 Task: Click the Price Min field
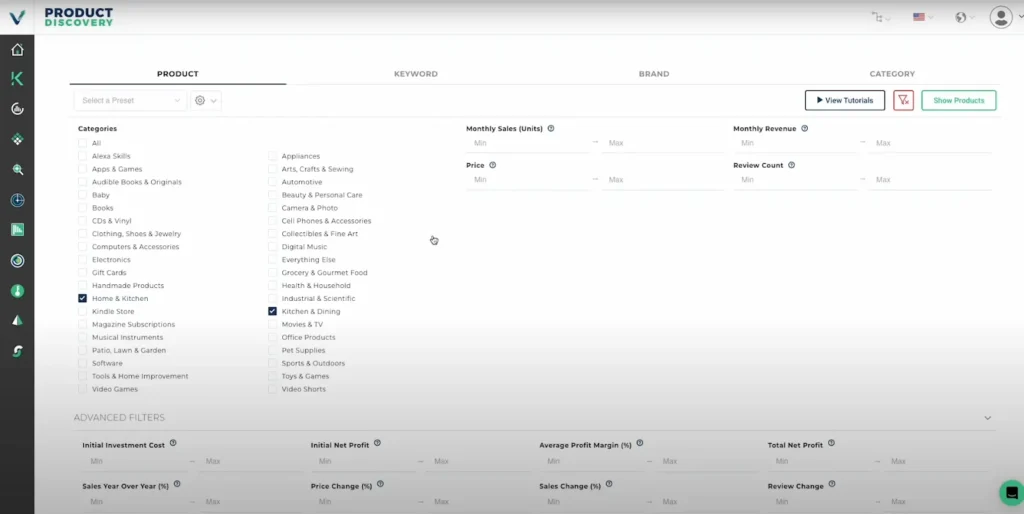coord(528,180)
